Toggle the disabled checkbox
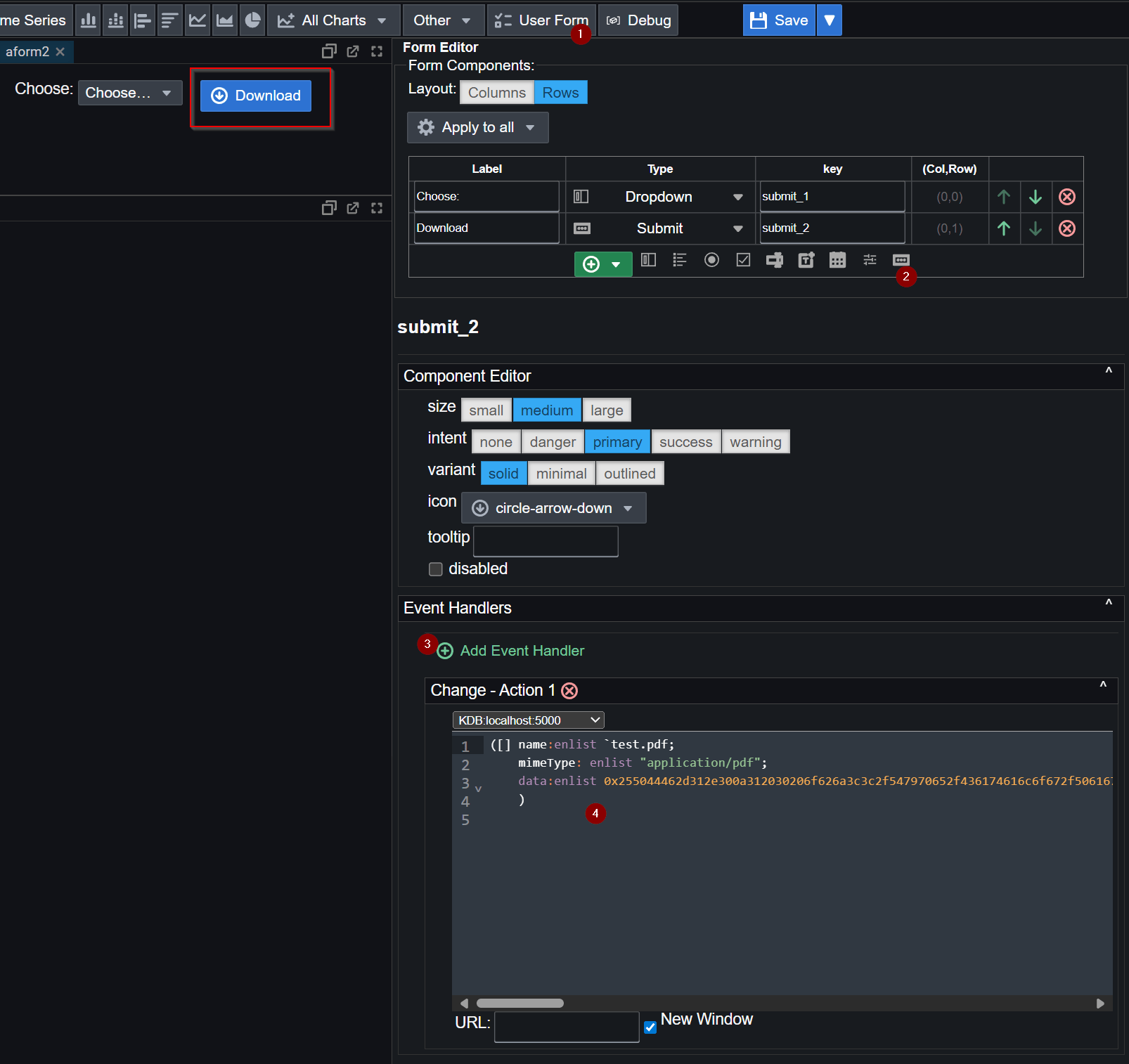 pos(436,569)
